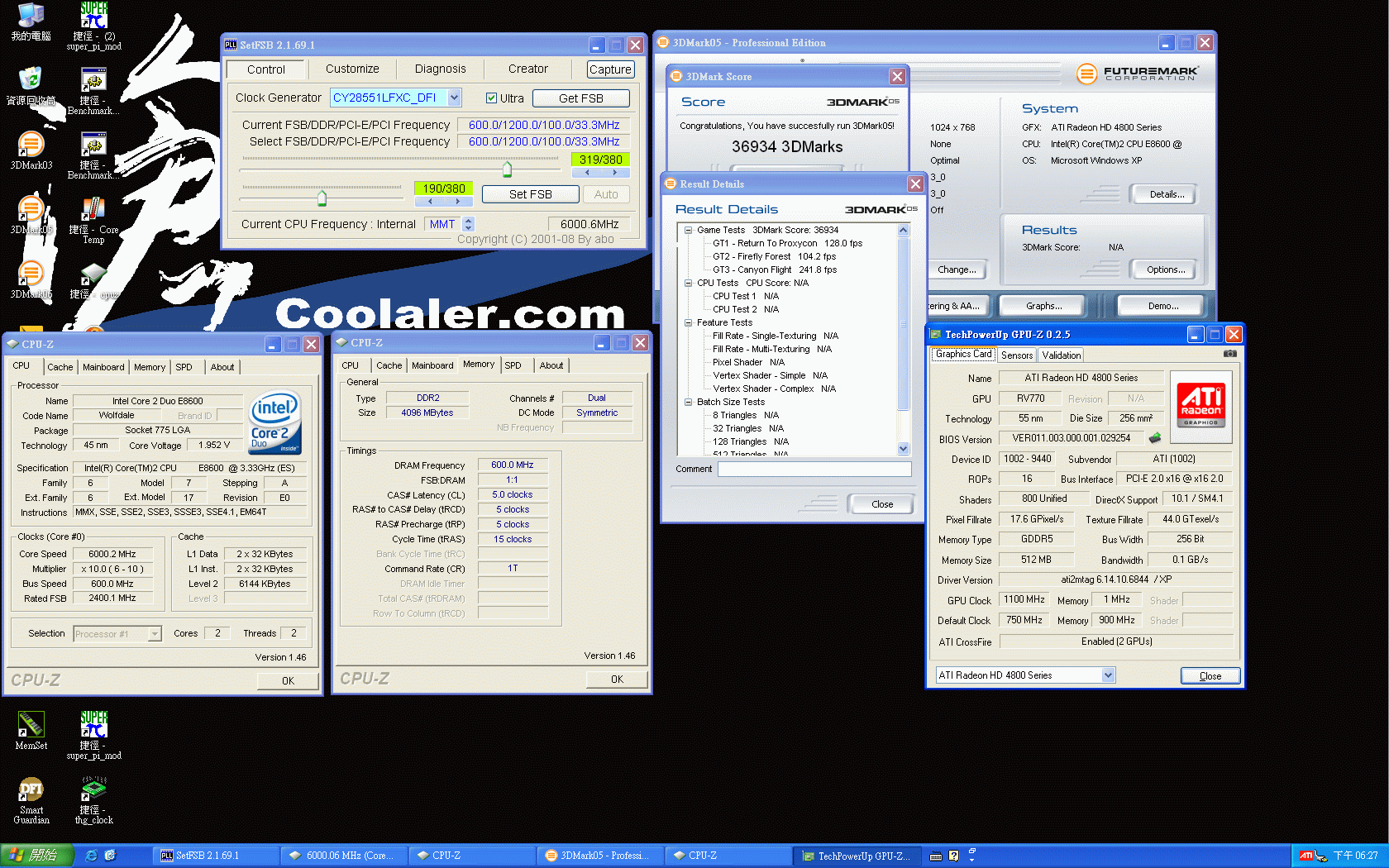Select GT1 - Return To Proxycon row

tap(787, 243)
